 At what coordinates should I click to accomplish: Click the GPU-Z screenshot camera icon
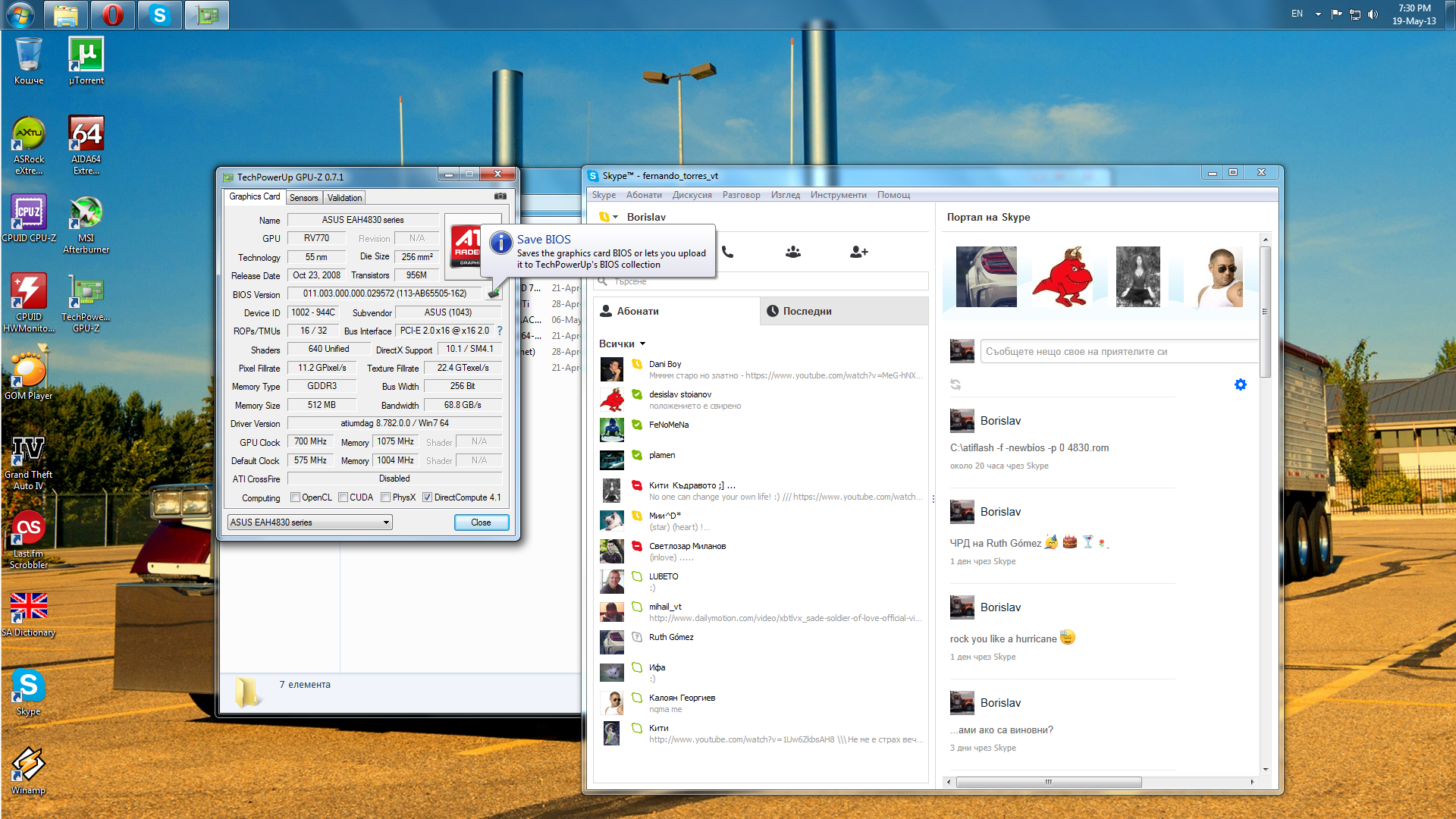(500, 196)
